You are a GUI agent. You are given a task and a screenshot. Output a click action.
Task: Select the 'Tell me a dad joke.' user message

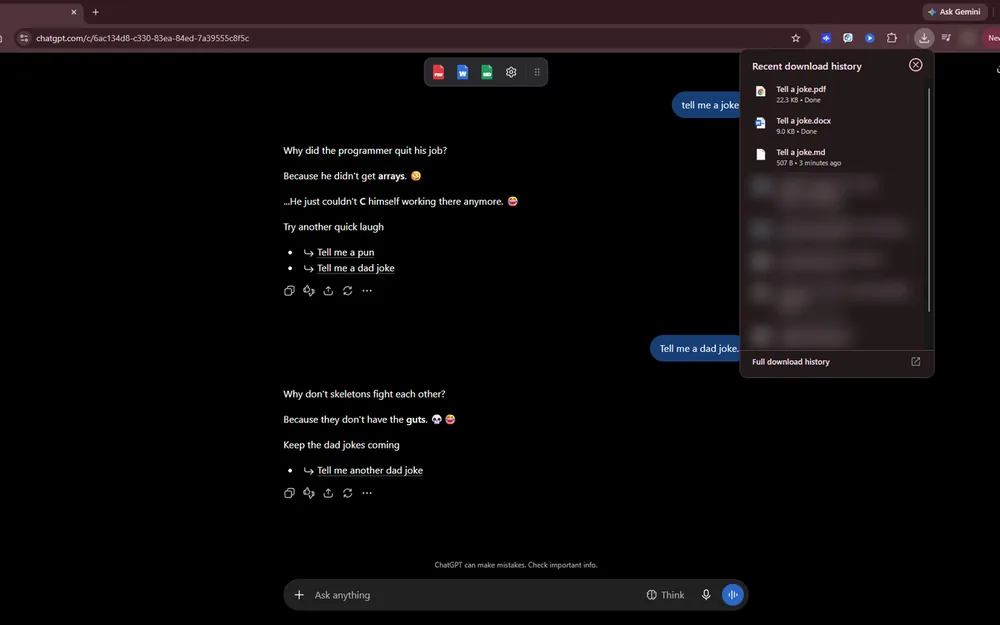(696, 349)
